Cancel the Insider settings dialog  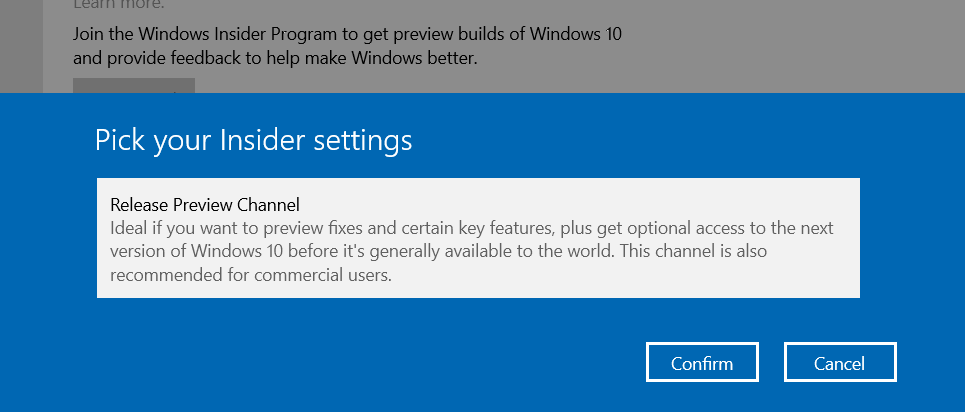[x=839, y=363]
